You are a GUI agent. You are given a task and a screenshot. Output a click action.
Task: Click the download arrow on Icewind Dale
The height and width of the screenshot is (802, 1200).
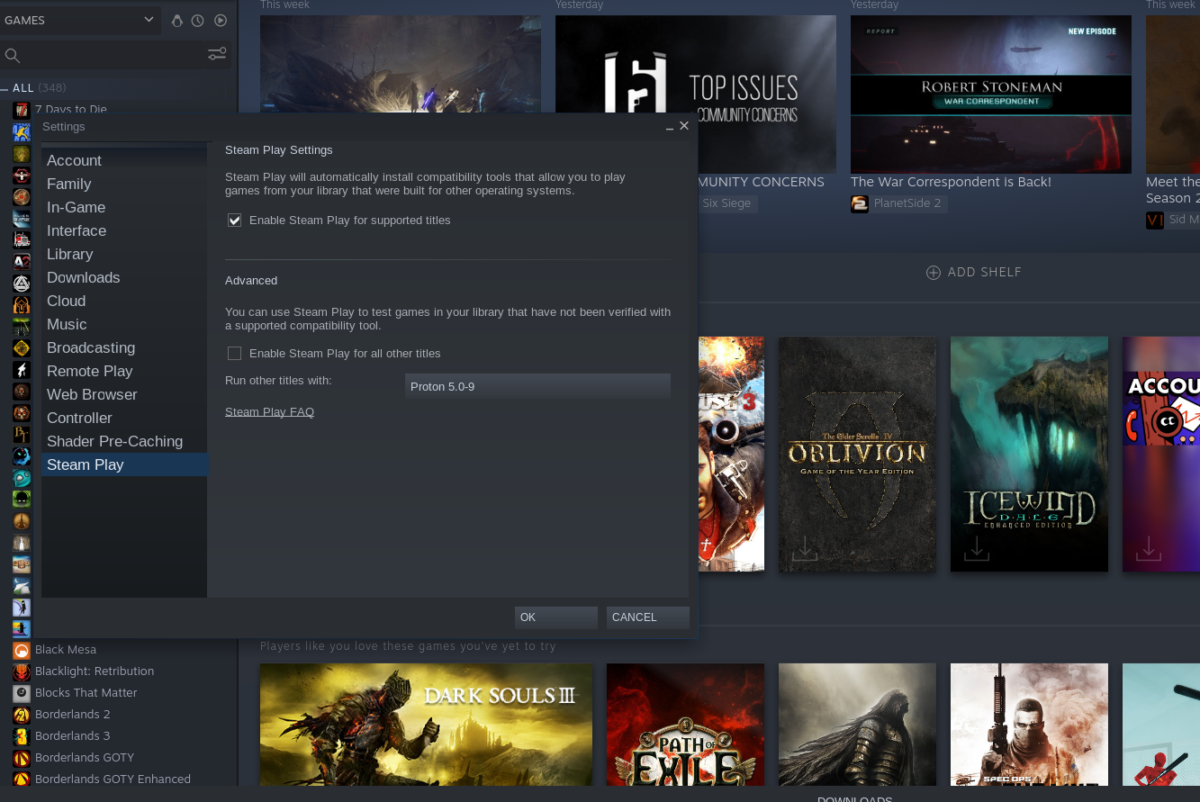pyautogui.click(x=976, y=548)
